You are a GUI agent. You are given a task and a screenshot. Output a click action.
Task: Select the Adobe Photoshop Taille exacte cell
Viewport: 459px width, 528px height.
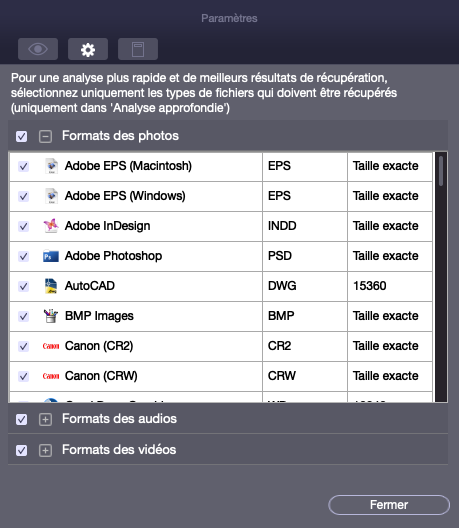(x=390, y=256)
